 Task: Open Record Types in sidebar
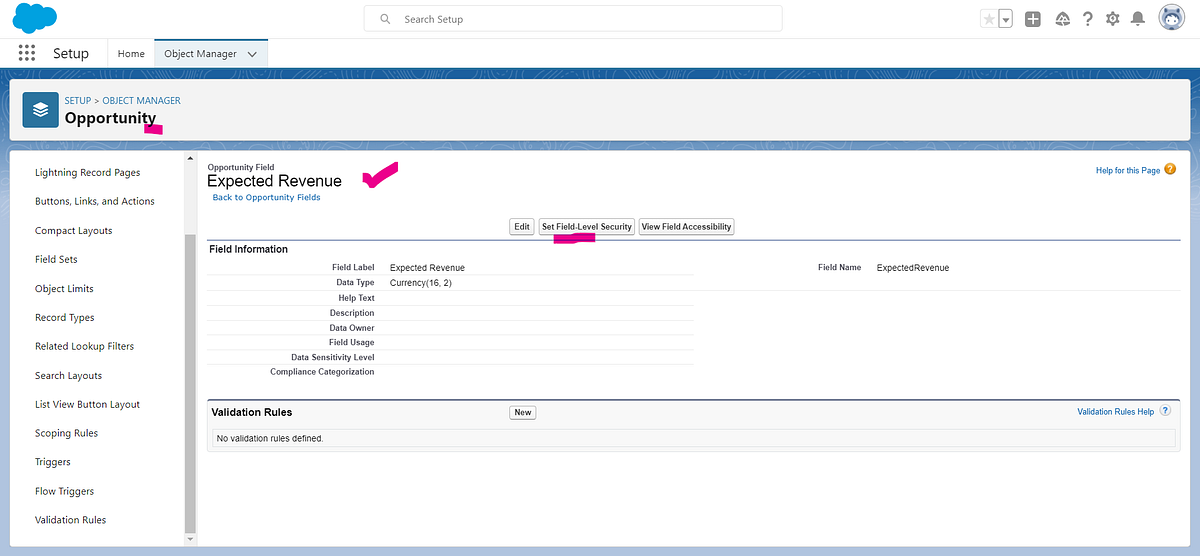pyautogui.click(x=65, y=318)
